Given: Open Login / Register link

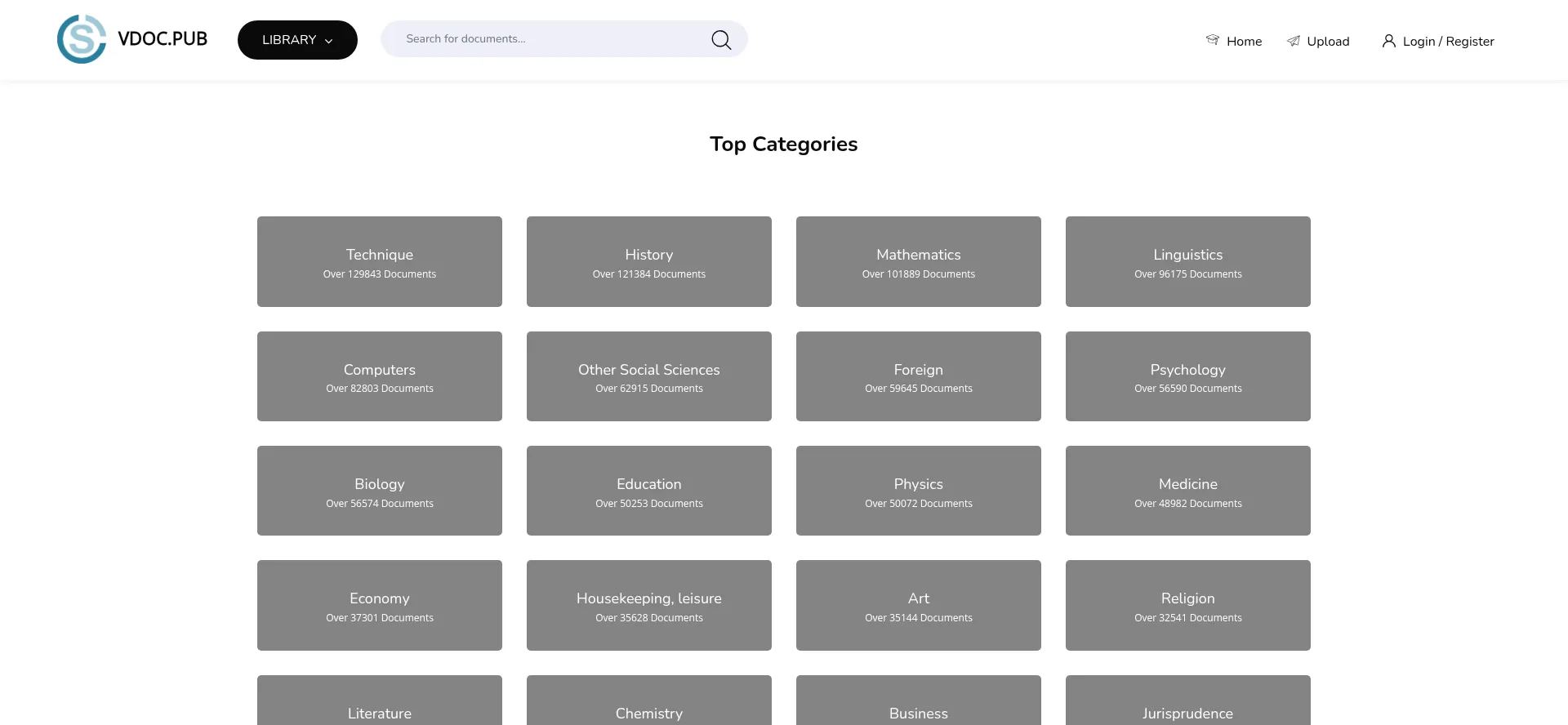Looking at the screenshot, I should [x=1448, y=42].
